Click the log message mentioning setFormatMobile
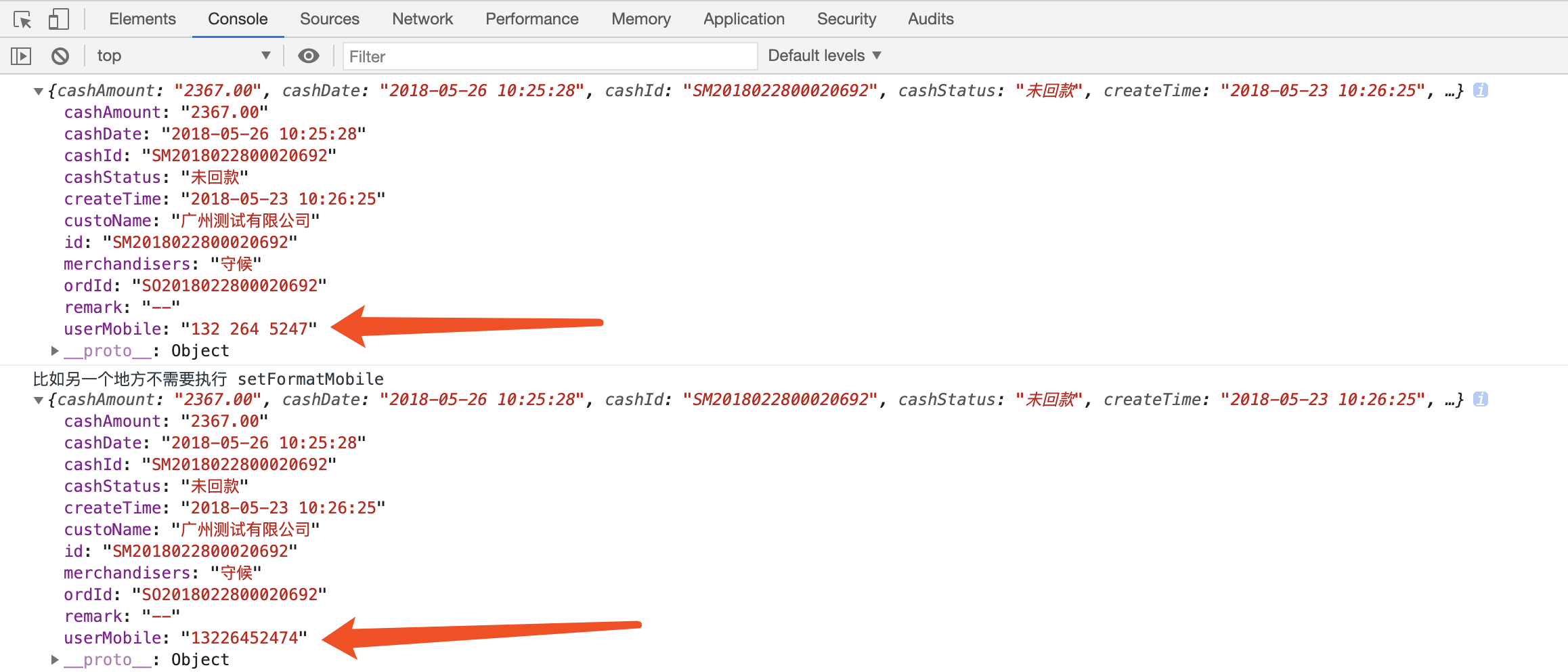1568x672 pixels. (209, 379)
